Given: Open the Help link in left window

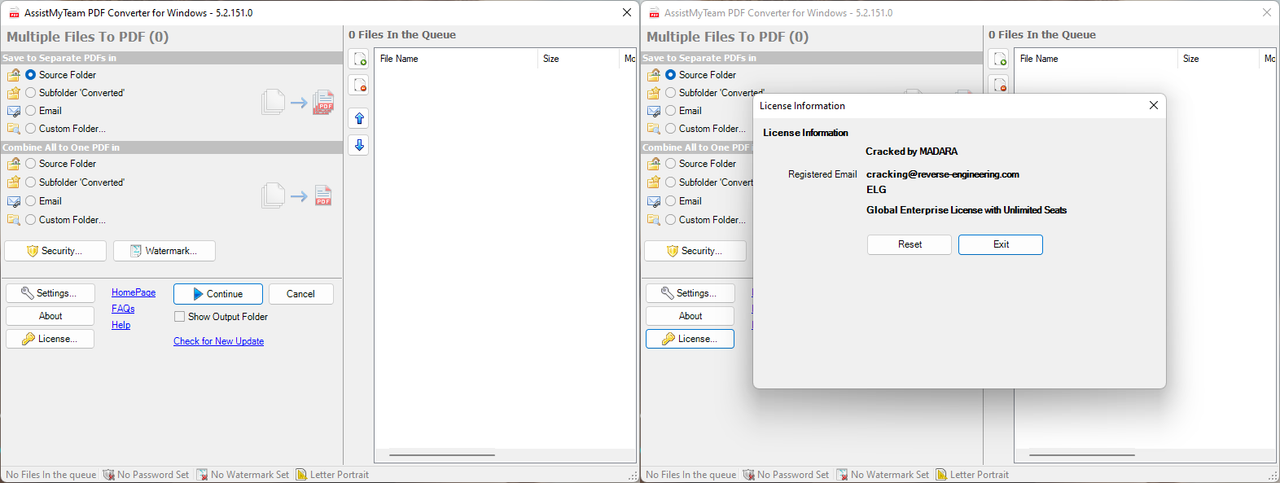Looking at the screenshot, I should pos(121,325).
